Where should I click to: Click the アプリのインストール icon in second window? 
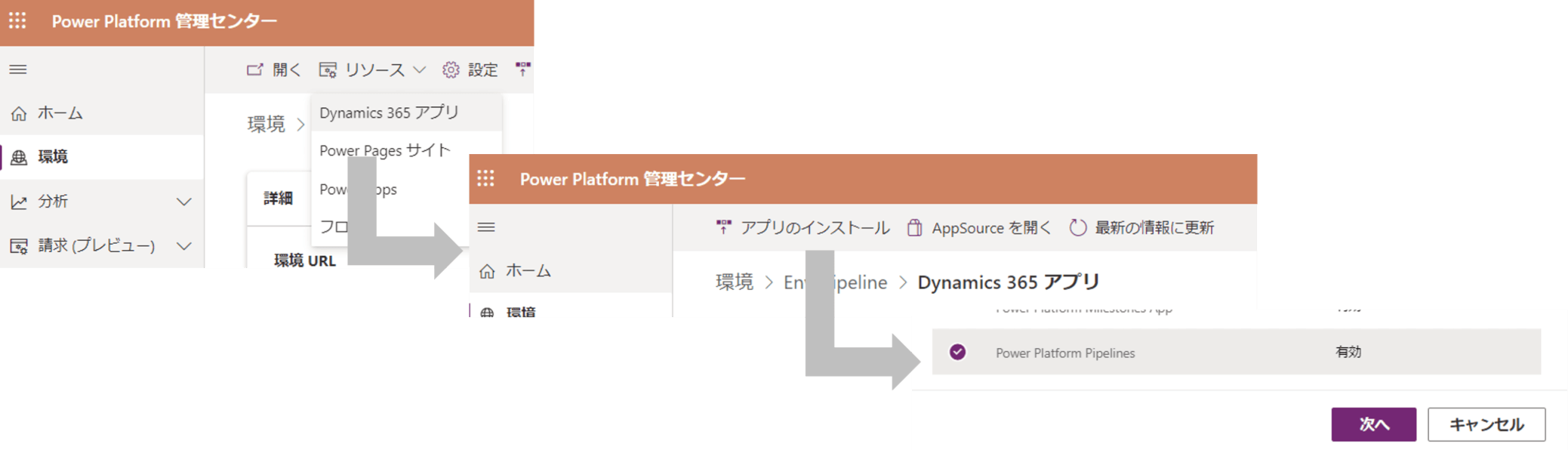click(724, 227)
